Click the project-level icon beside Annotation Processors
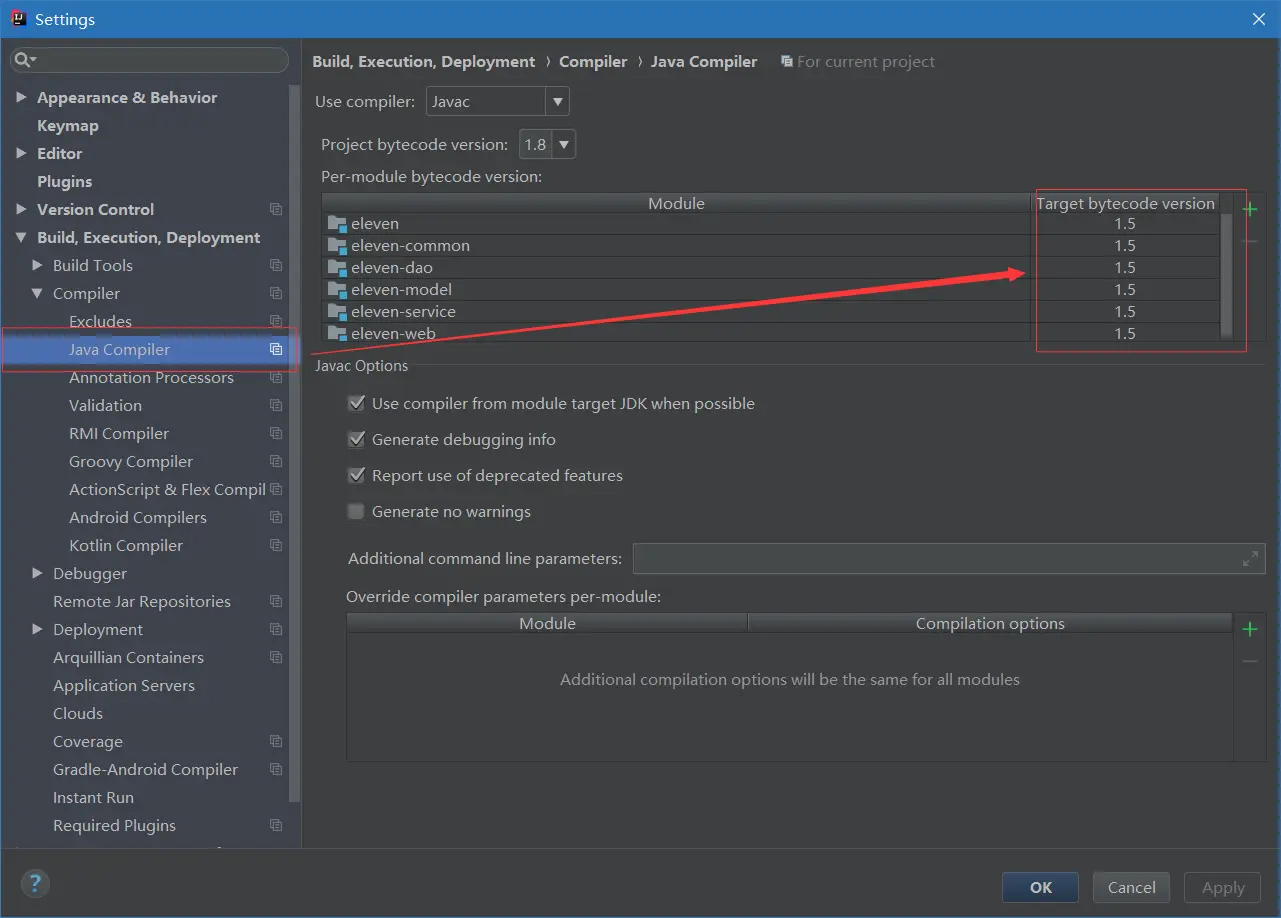This screenshot has width=1281, height=918. pos(276,378)
